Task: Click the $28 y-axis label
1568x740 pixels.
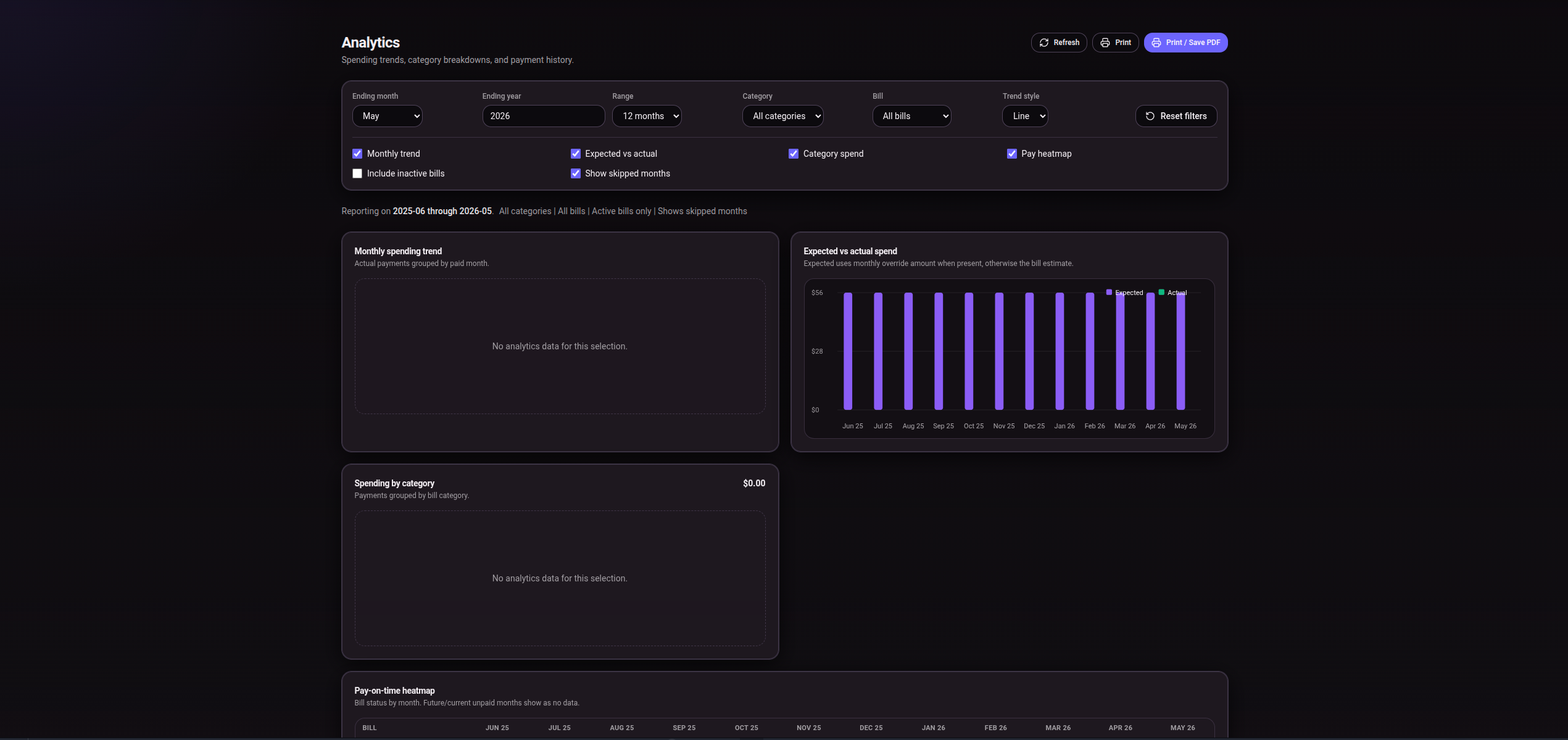Action: pyautogui.click(x=817, y=351)
